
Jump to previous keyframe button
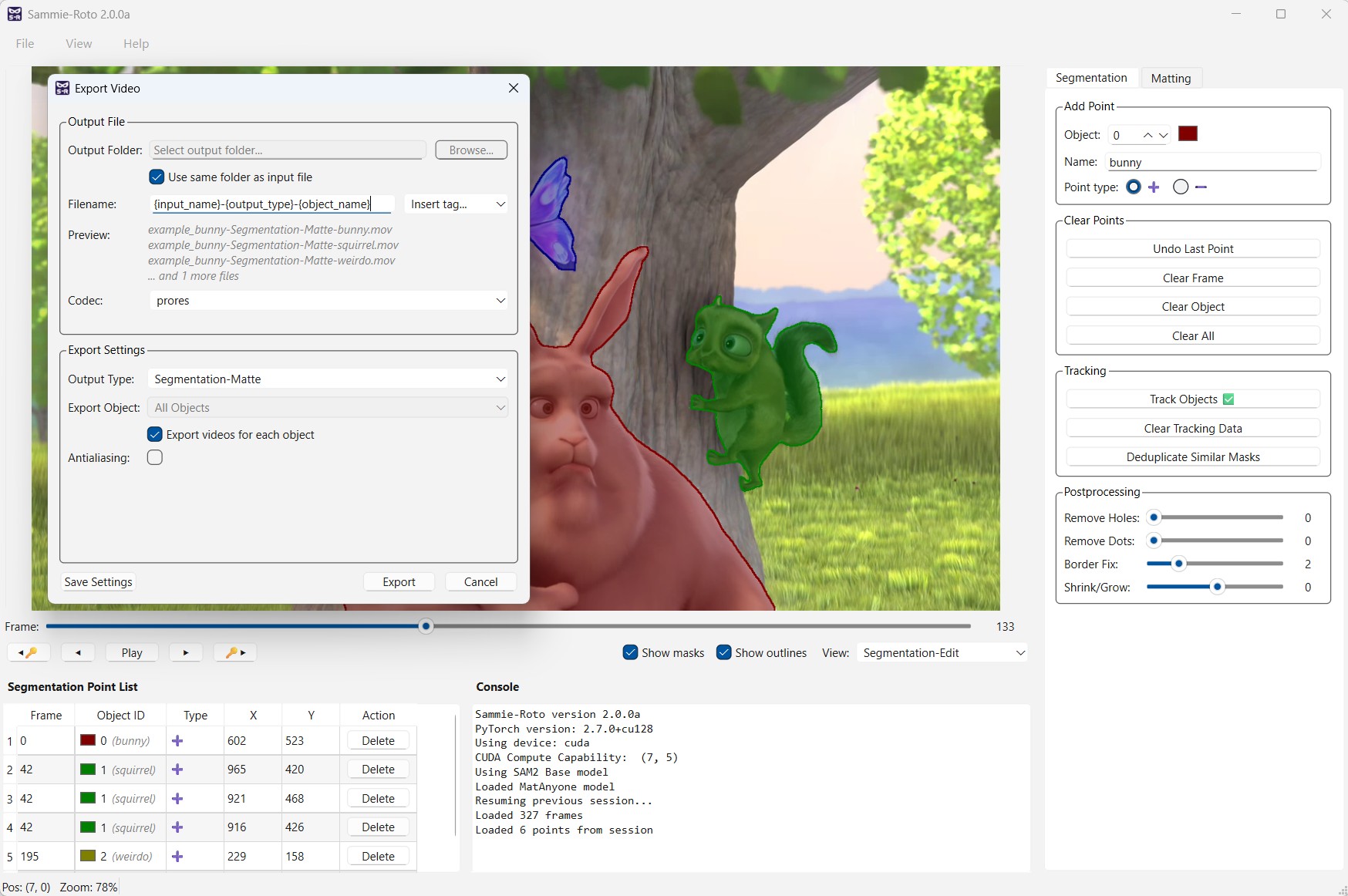(x=29, y=652)
